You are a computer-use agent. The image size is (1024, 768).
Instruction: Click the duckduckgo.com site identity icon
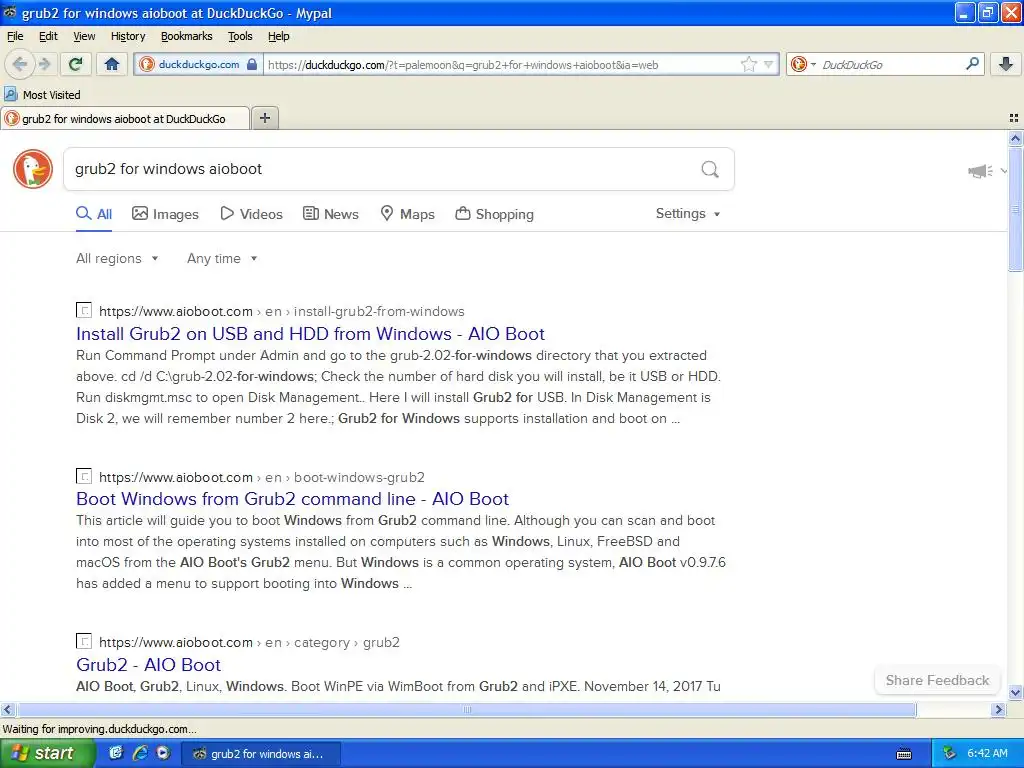147,64
